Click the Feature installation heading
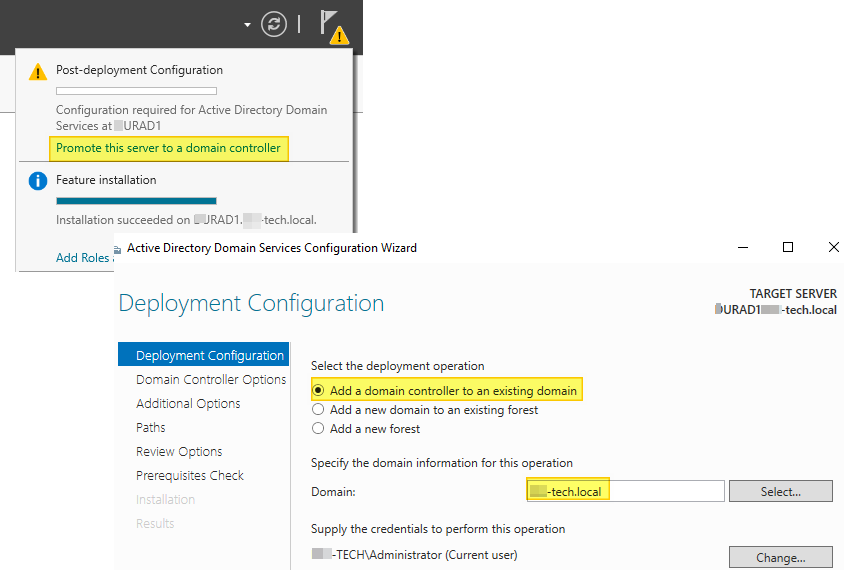The image size is (844, 570). [106, 180]
